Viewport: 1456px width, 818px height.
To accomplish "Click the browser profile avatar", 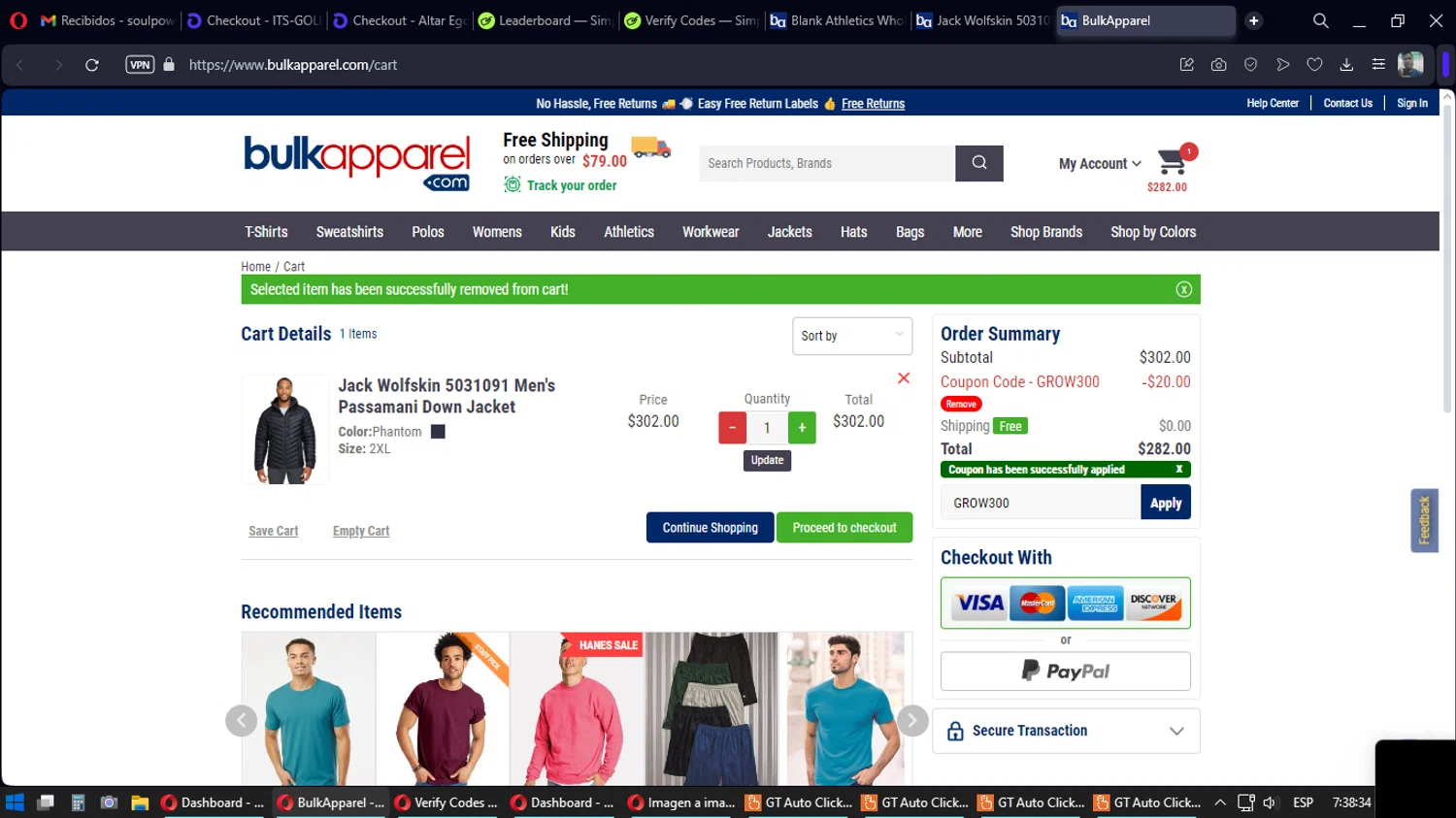I will click(x=1410, y=64).
